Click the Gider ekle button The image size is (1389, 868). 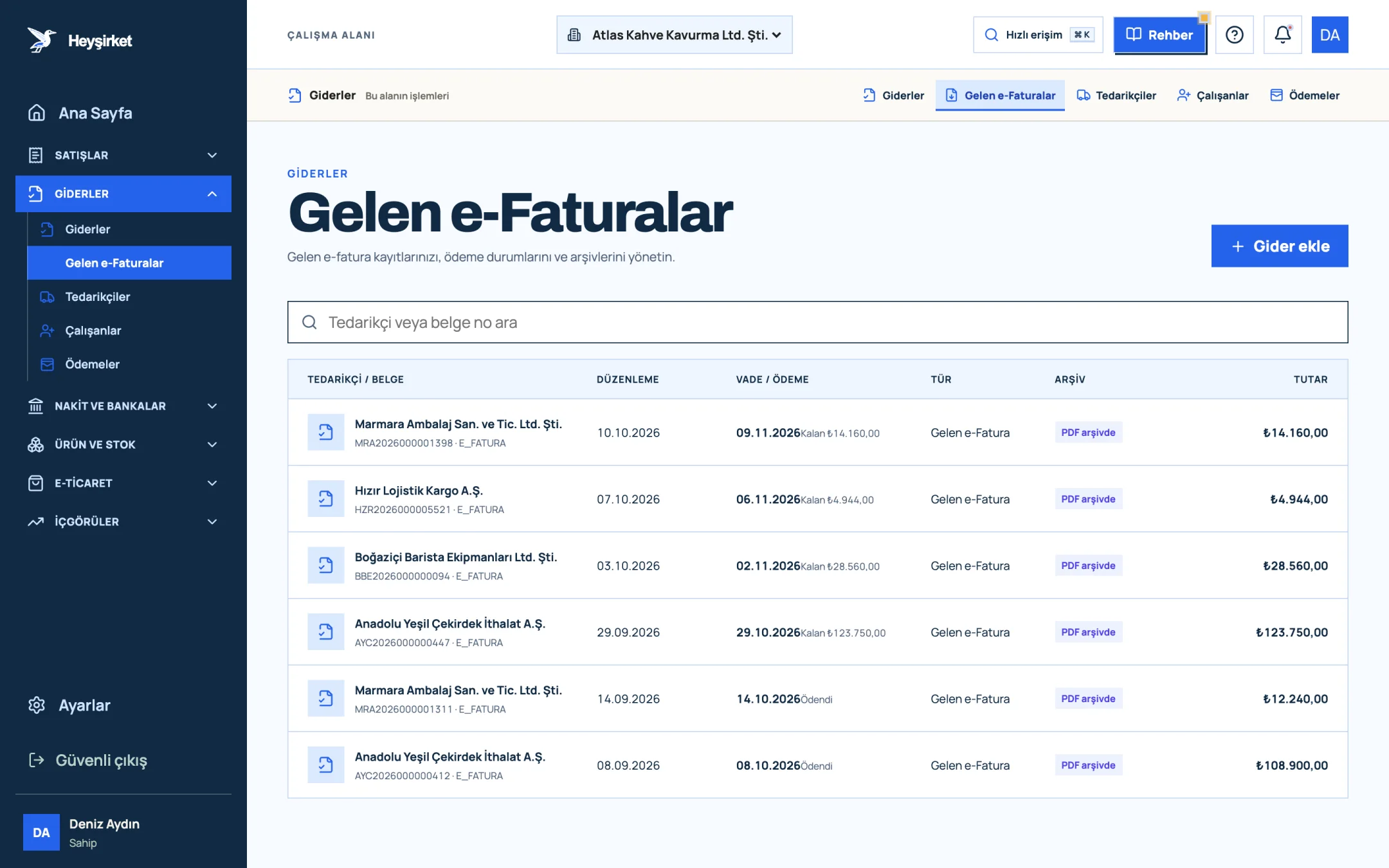point(1280,246)
